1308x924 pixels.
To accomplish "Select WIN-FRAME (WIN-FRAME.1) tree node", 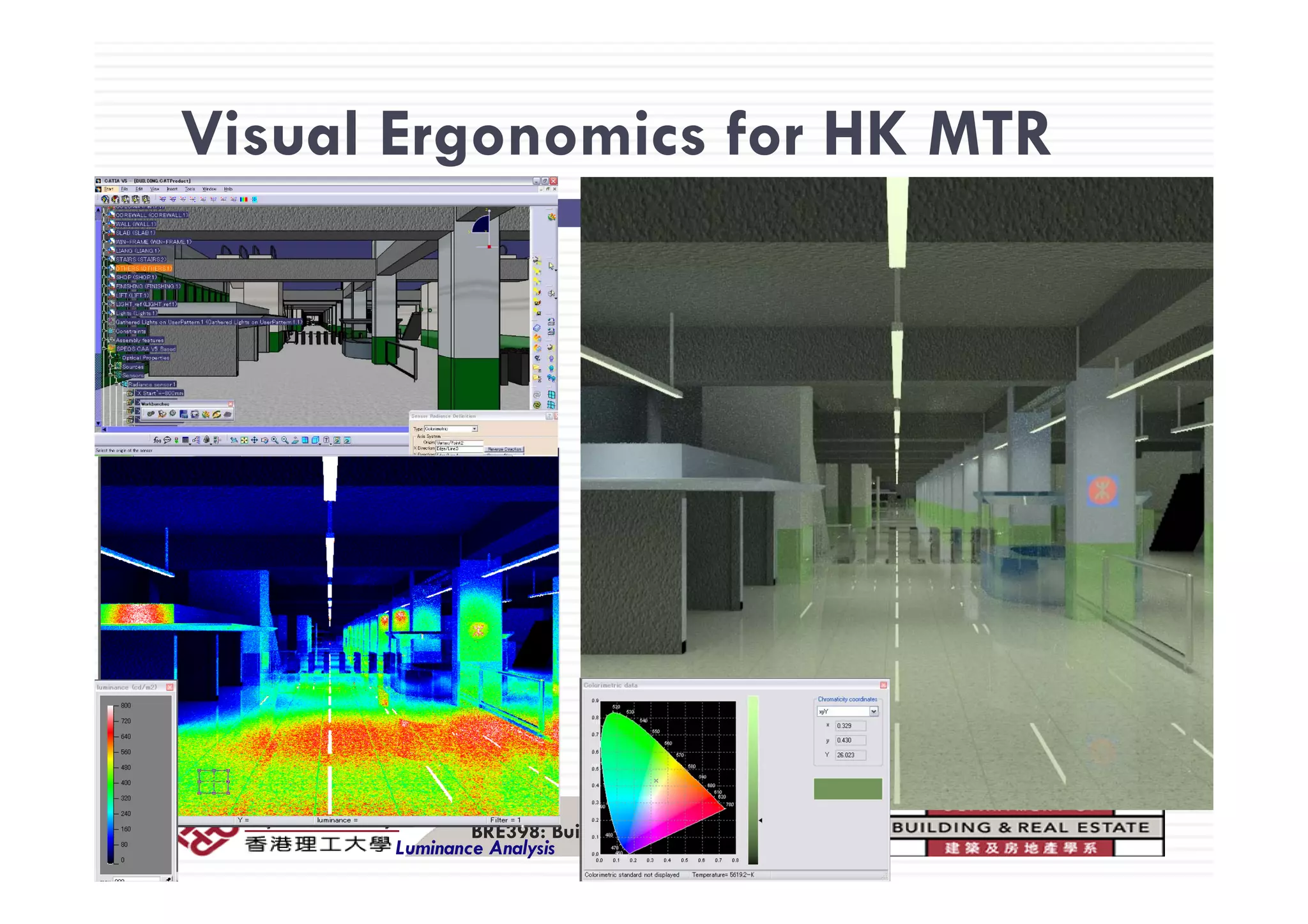I will click(153, 242).
